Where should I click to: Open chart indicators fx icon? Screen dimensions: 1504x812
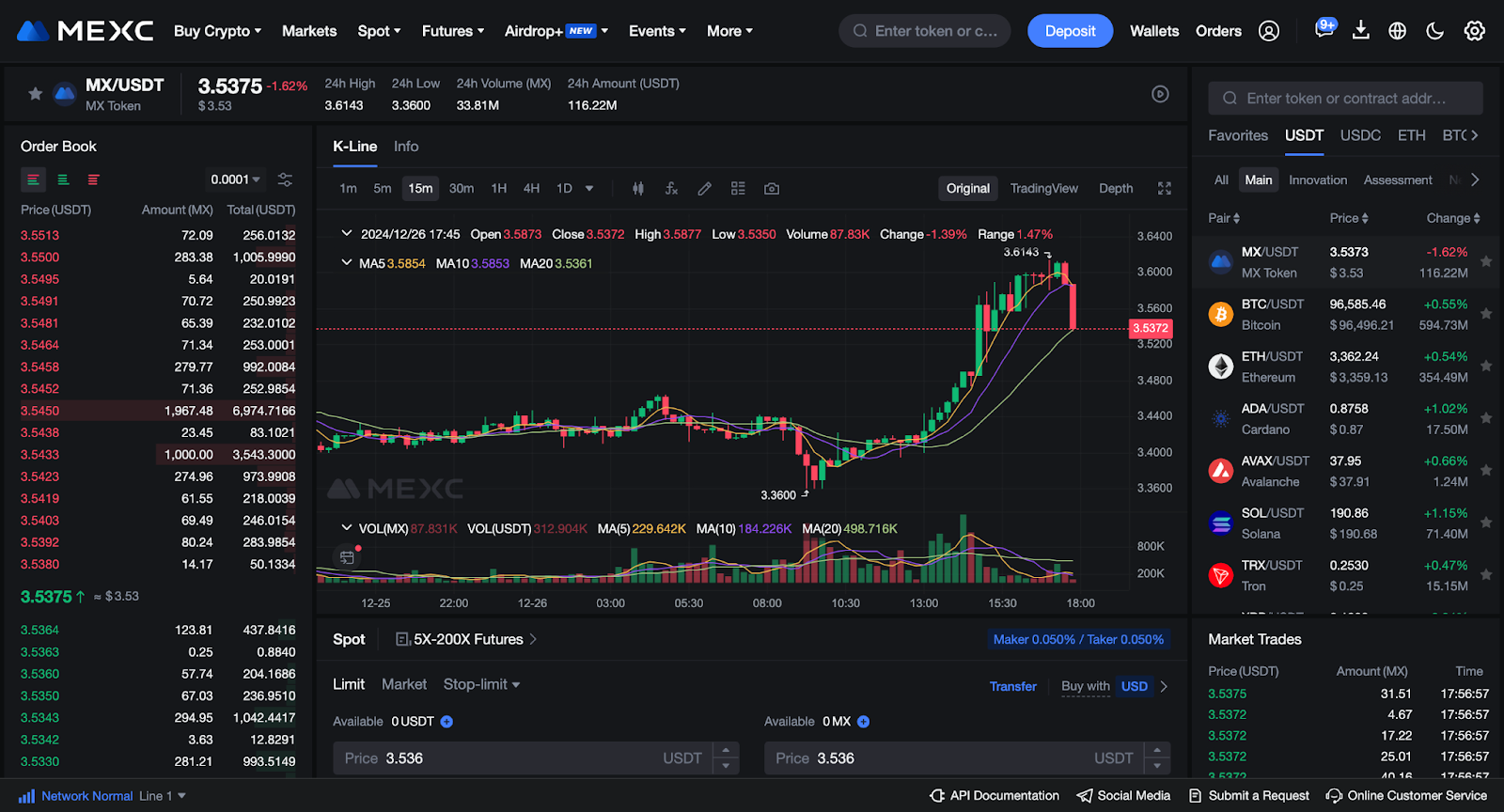point(671,188)
